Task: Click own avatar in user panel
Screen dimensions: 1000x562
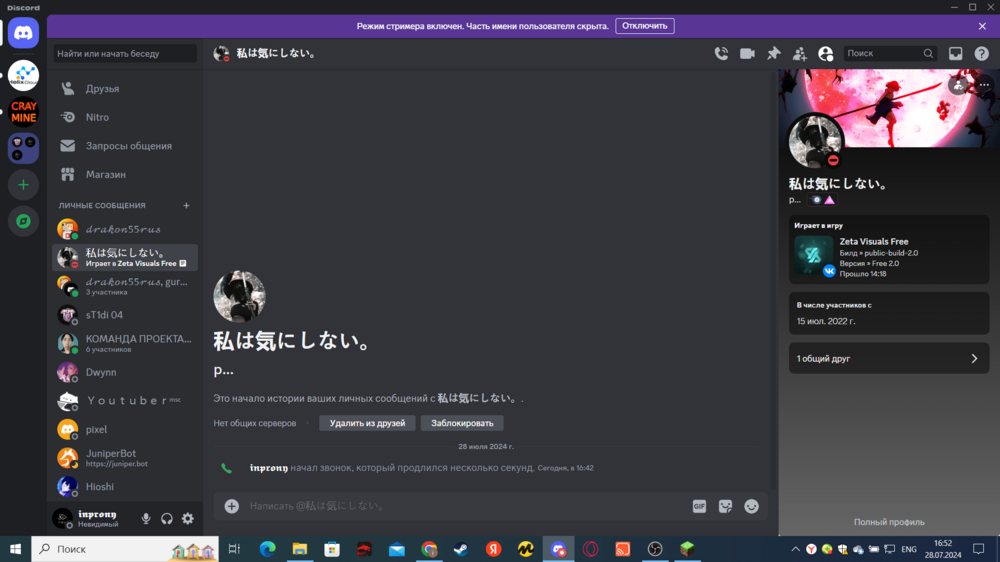Action: coord(62,518)
